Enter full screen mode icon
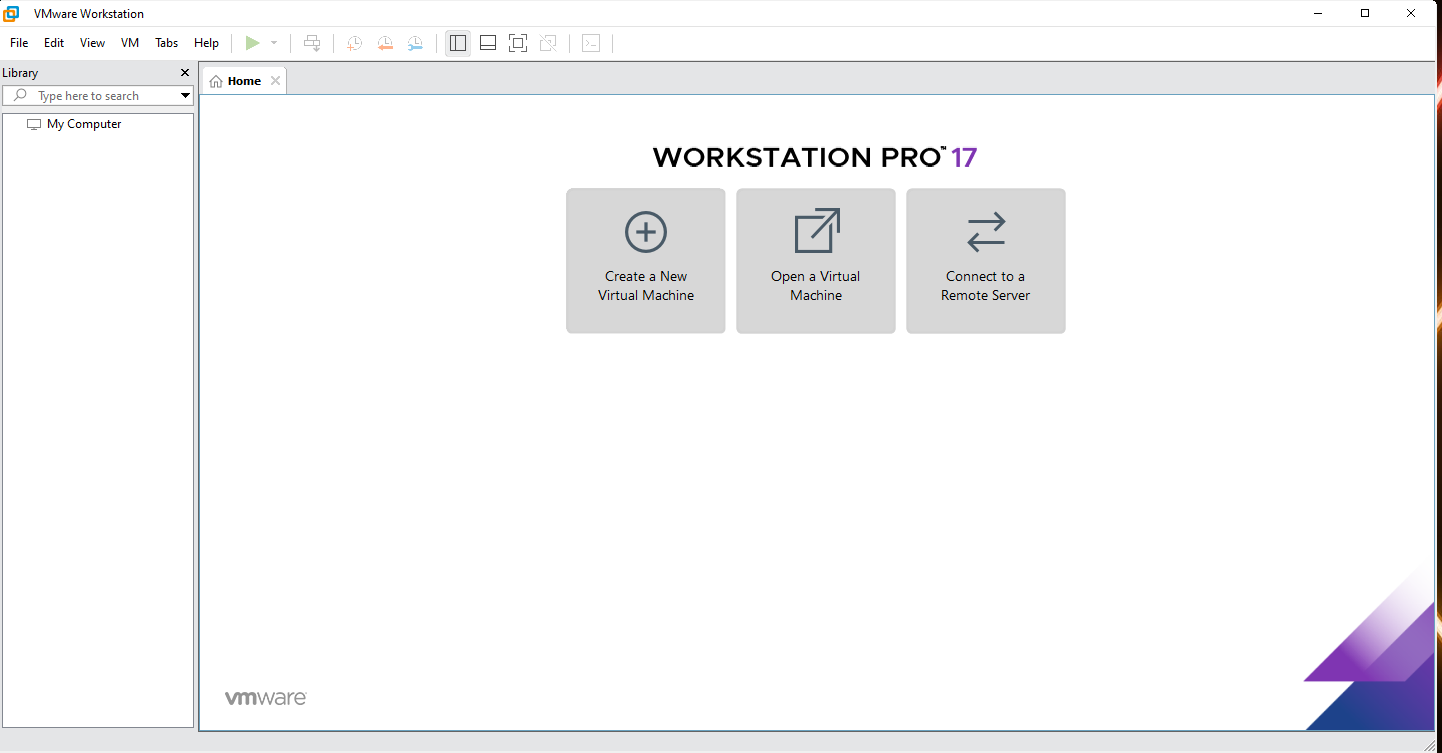The height and width of the screenshot is (753, 1442). coord(518,43)
